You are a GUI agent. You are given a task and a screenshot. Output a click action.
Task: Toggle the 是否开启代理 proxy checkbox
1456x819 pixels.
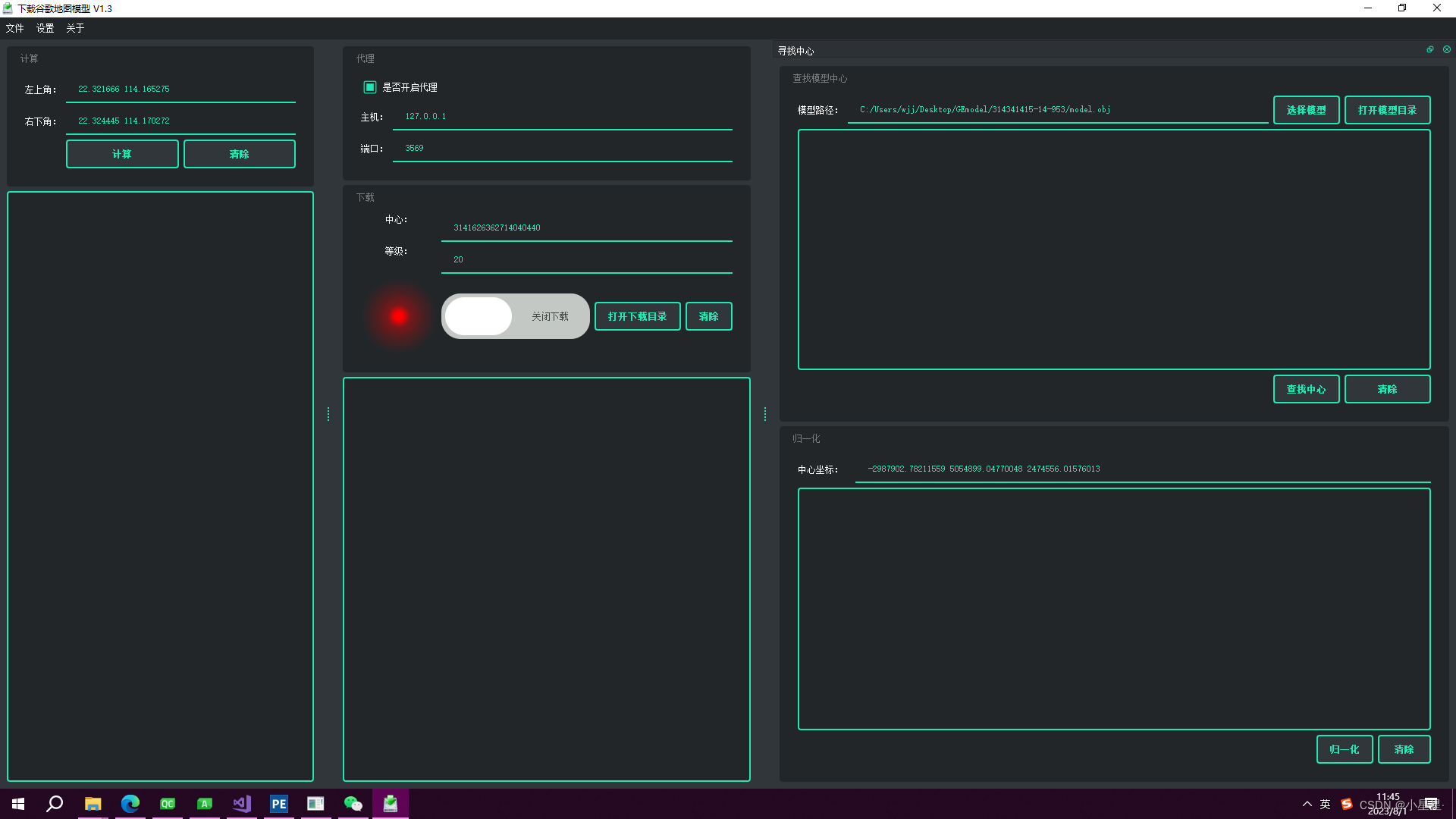click(370, 87)
